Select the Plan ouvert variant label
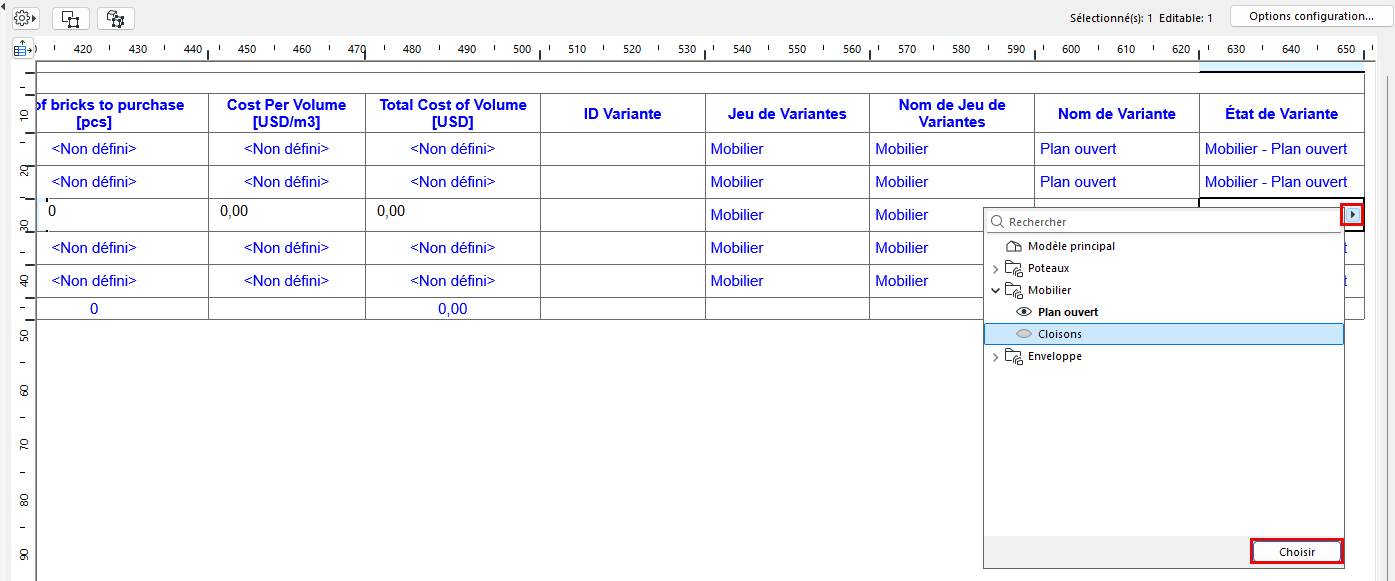This screenshot has height=581, width=1395. [x=1068, y=312]
